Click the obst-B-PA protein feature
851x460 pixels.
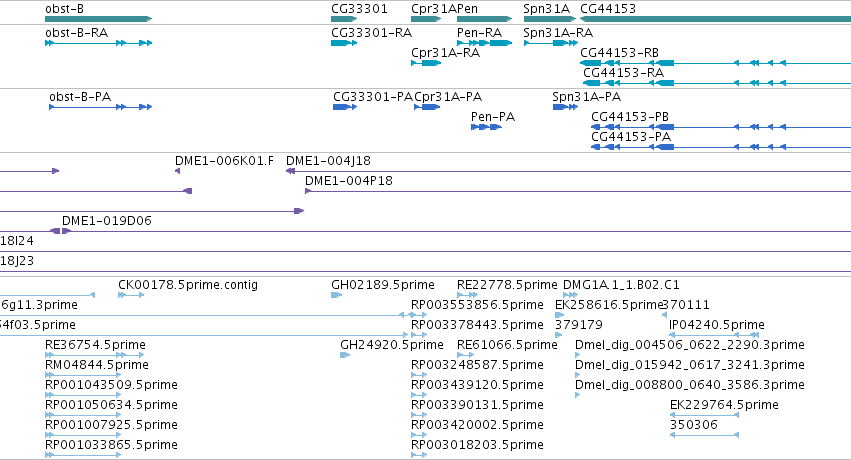point(100,107)
